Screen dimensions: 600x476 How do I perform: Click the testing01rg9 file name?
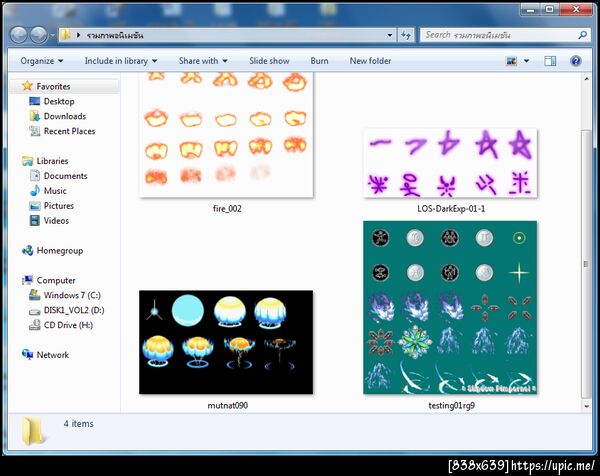pyautogui.click(x=452, y=406)
